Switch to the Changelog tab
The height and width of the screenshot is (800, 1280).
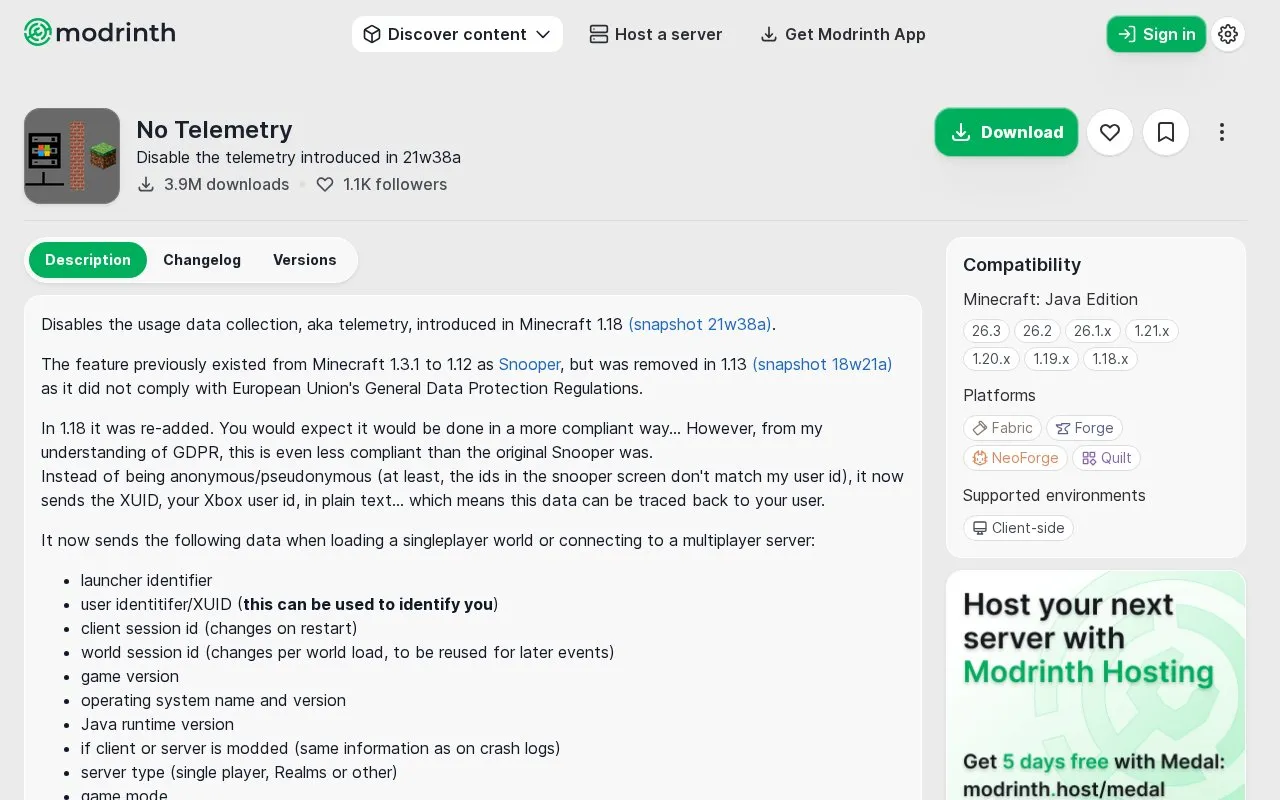point(202,260)
